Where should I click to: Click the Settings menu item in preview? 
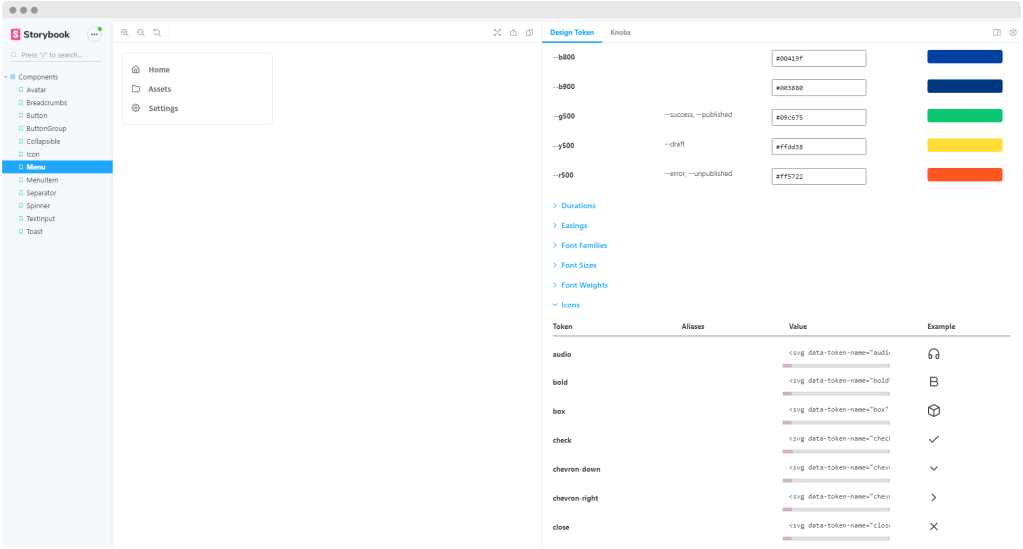point(163,108)
